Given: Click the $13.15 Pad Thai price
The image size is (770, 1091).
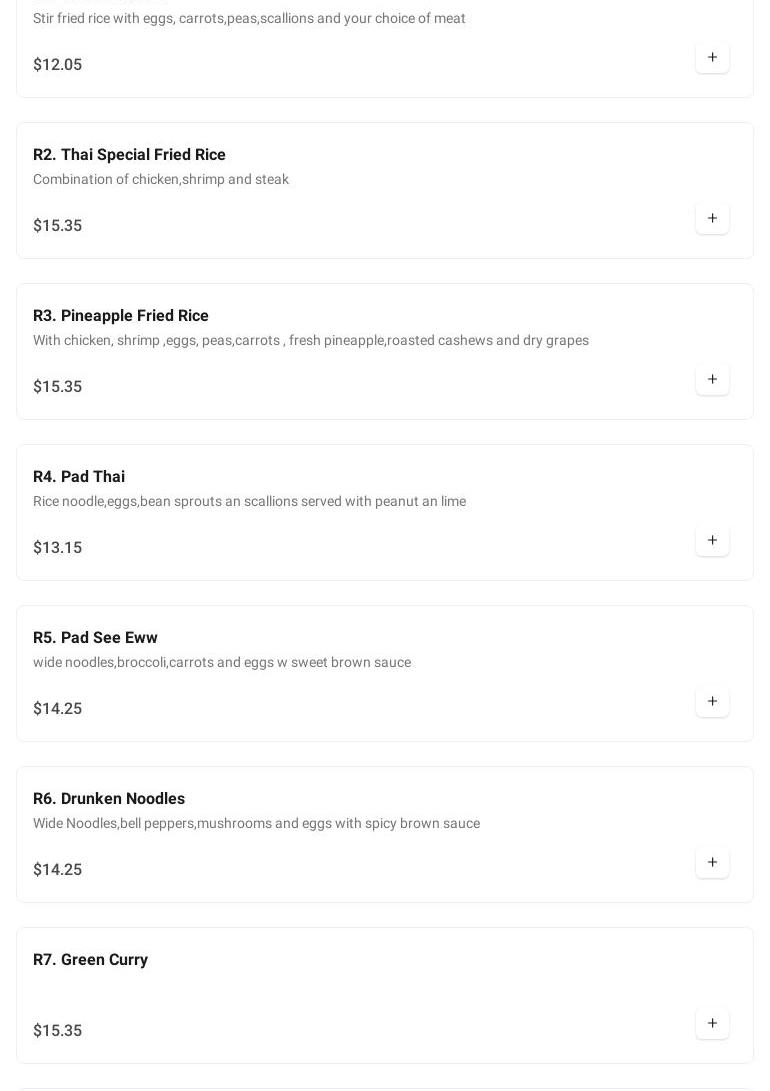Looking at the screenshot, I should click(58, 548).
